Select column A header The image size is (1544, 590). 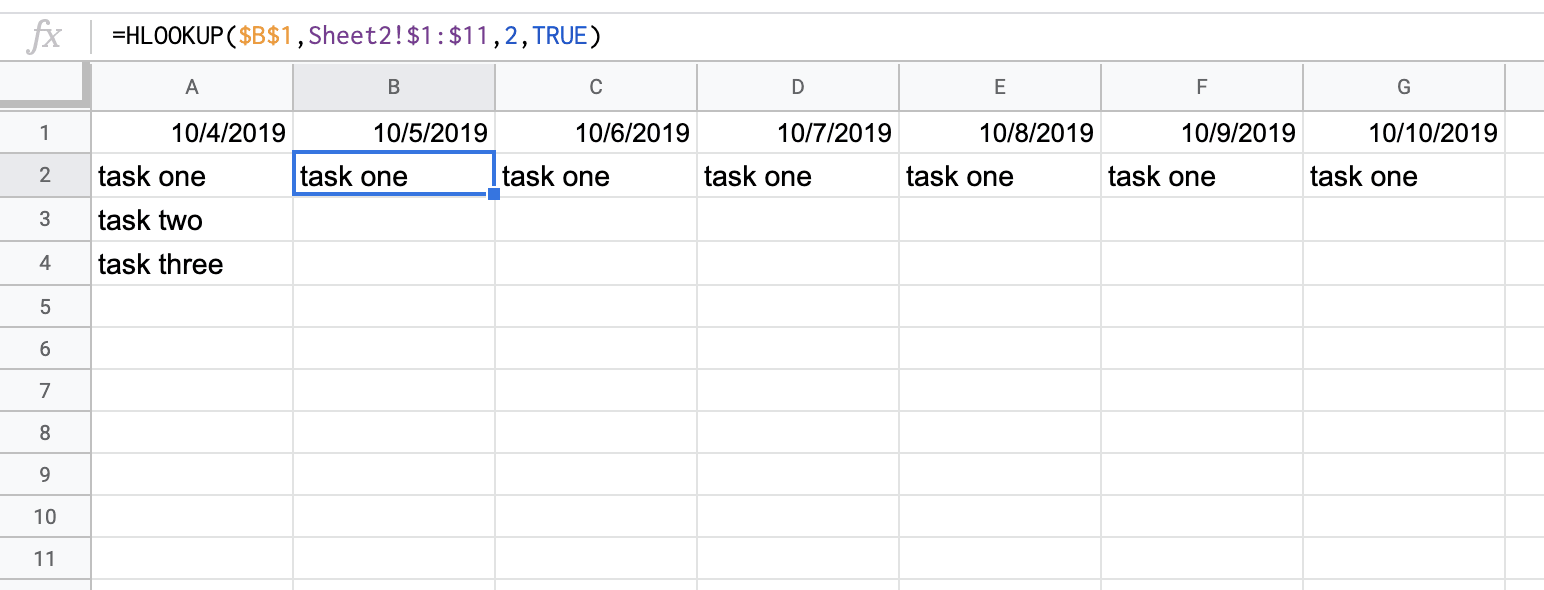[192, 87]
